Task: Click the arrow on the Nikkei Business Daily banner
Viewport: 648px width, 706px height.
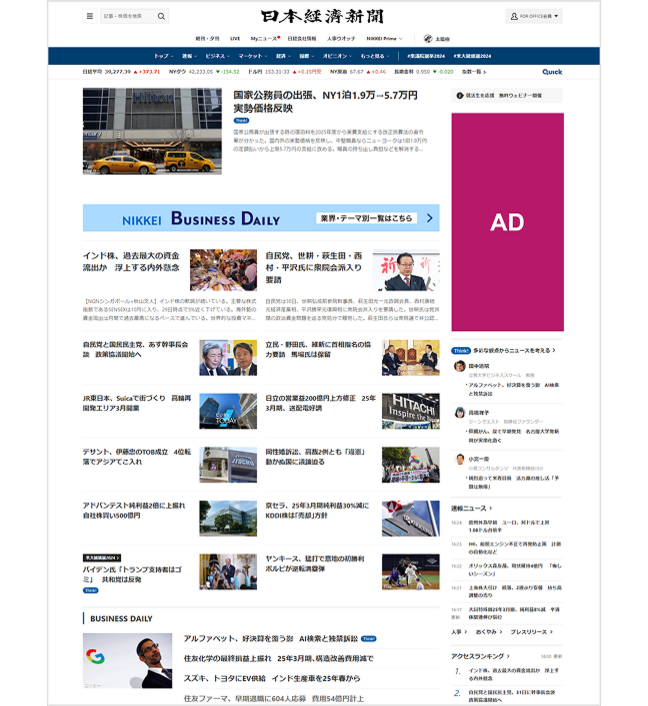Action: tap(430, 218)
